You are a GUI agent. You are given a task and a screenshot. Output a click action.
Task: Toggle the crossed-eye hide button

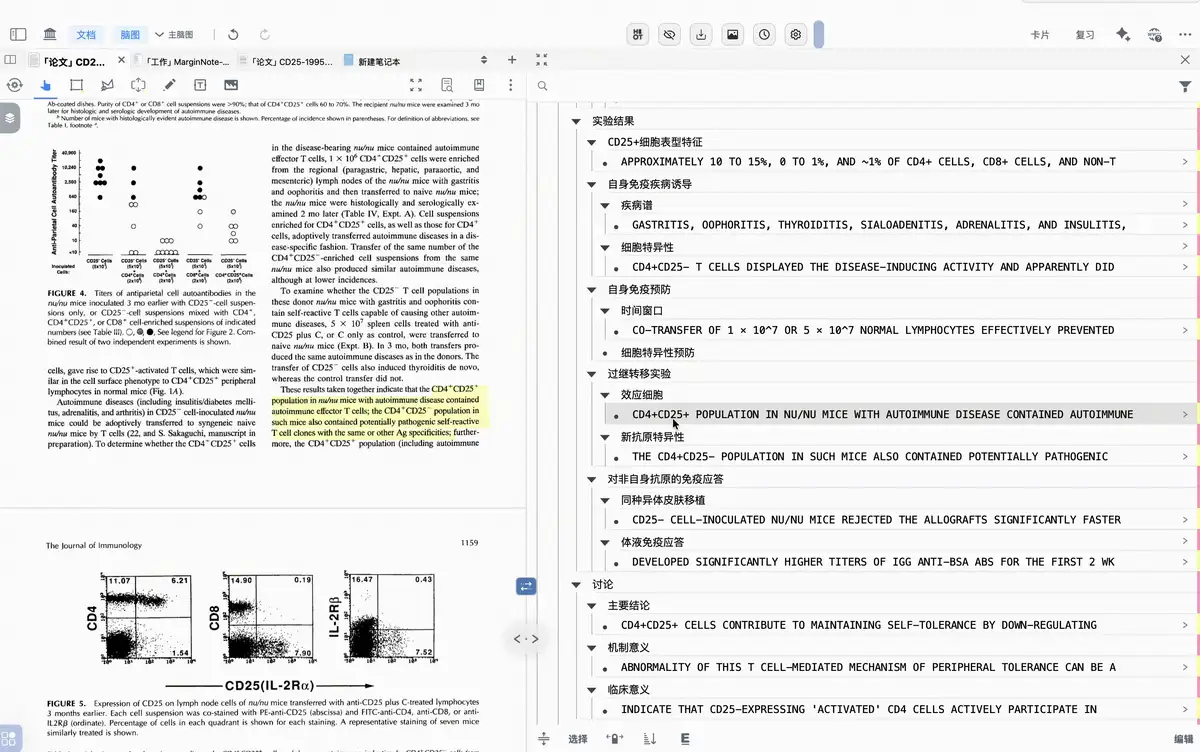click(x=670, y=34)
